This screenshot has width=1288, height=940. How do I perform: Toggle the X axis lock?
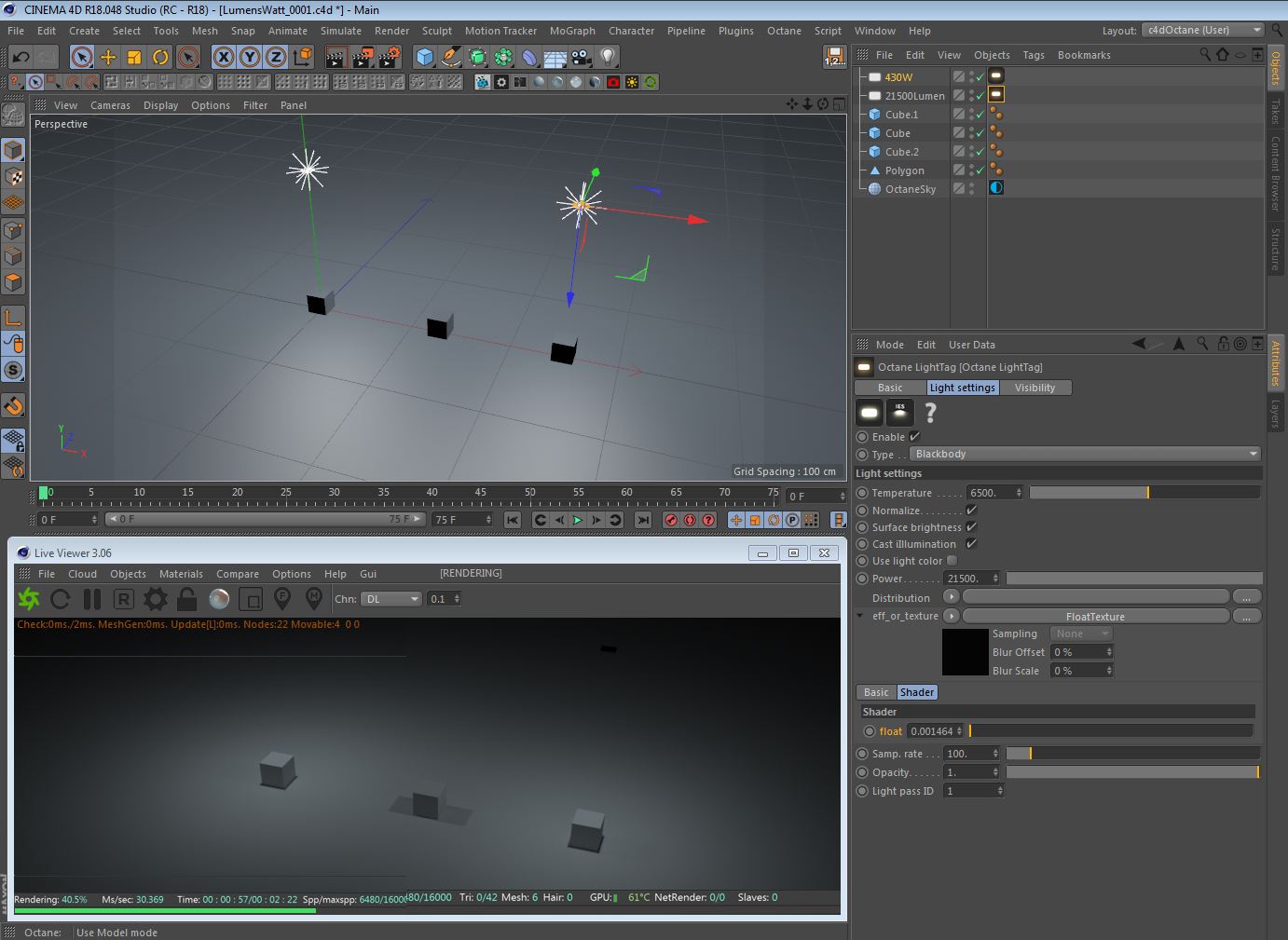click(224, 57)
